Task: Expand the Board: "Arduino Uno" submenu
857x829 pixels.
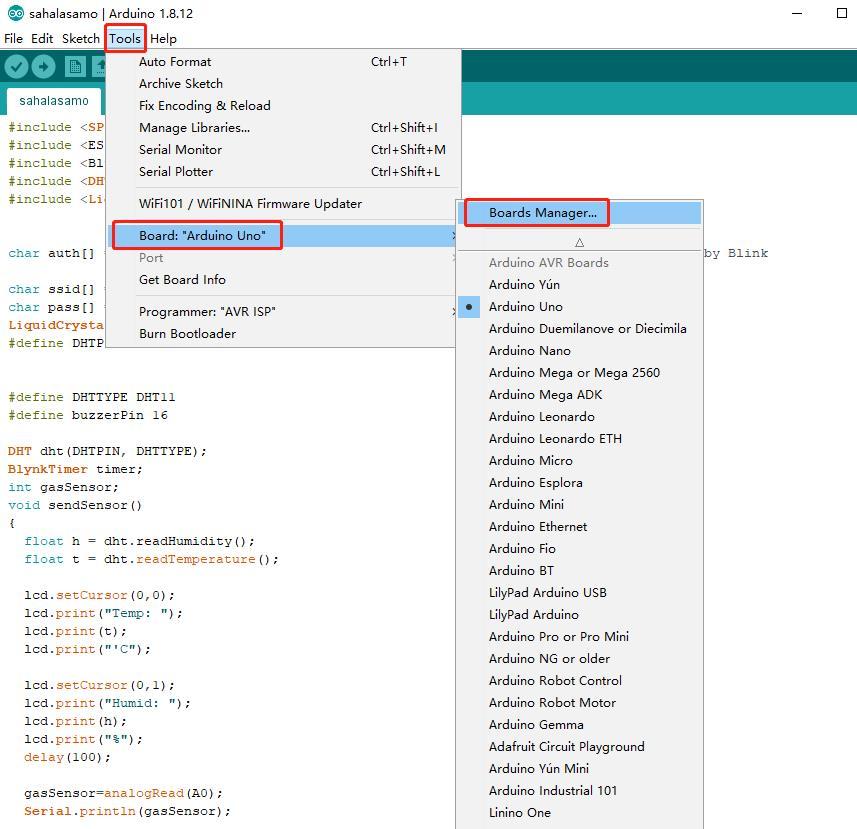Action: tap(283, 236)
